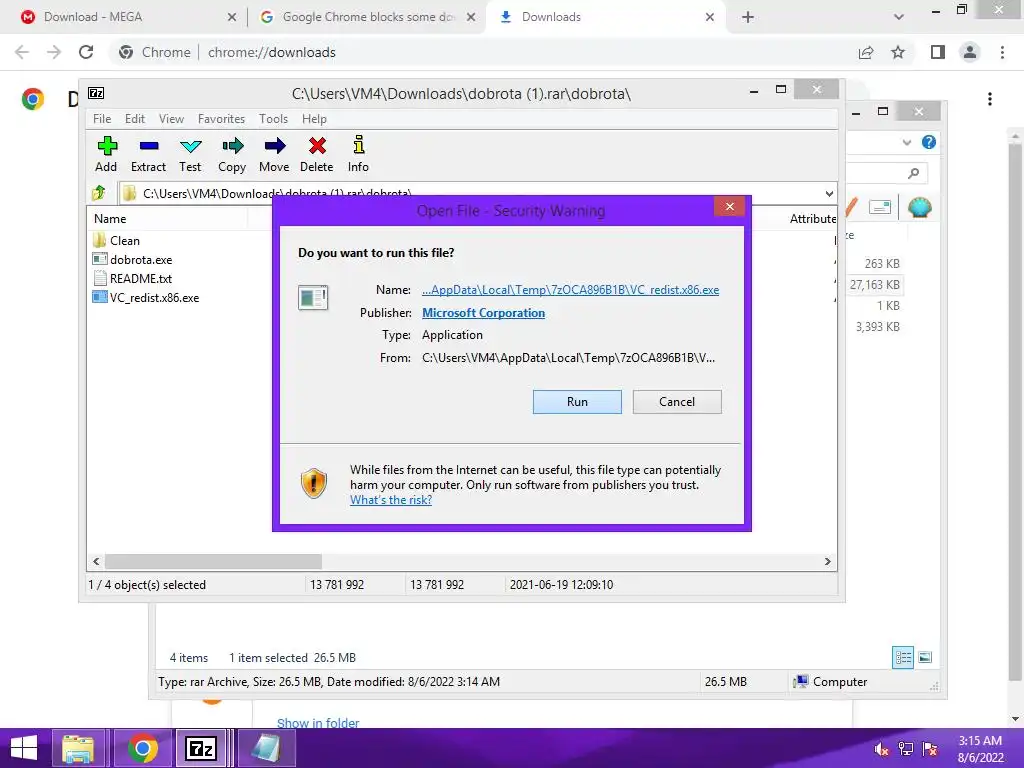Screen dimensions: 1024x768
Task: Switch Explorer to large icons view
Action: pos(925,657)
